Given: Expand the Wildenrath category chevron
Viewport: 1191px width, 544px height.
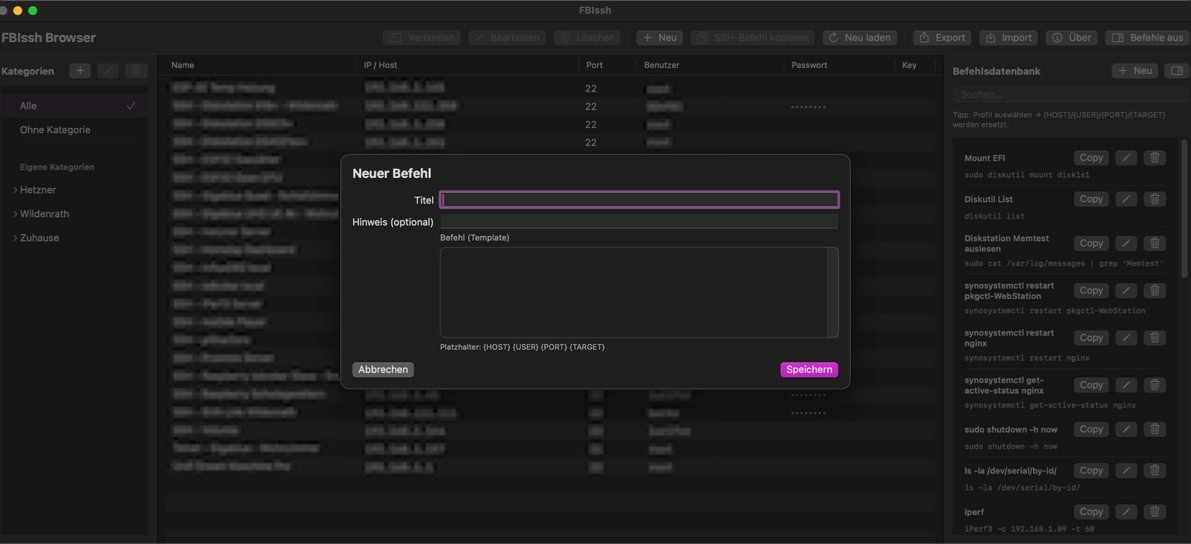Looking at the screenshot, I should 15,214.
